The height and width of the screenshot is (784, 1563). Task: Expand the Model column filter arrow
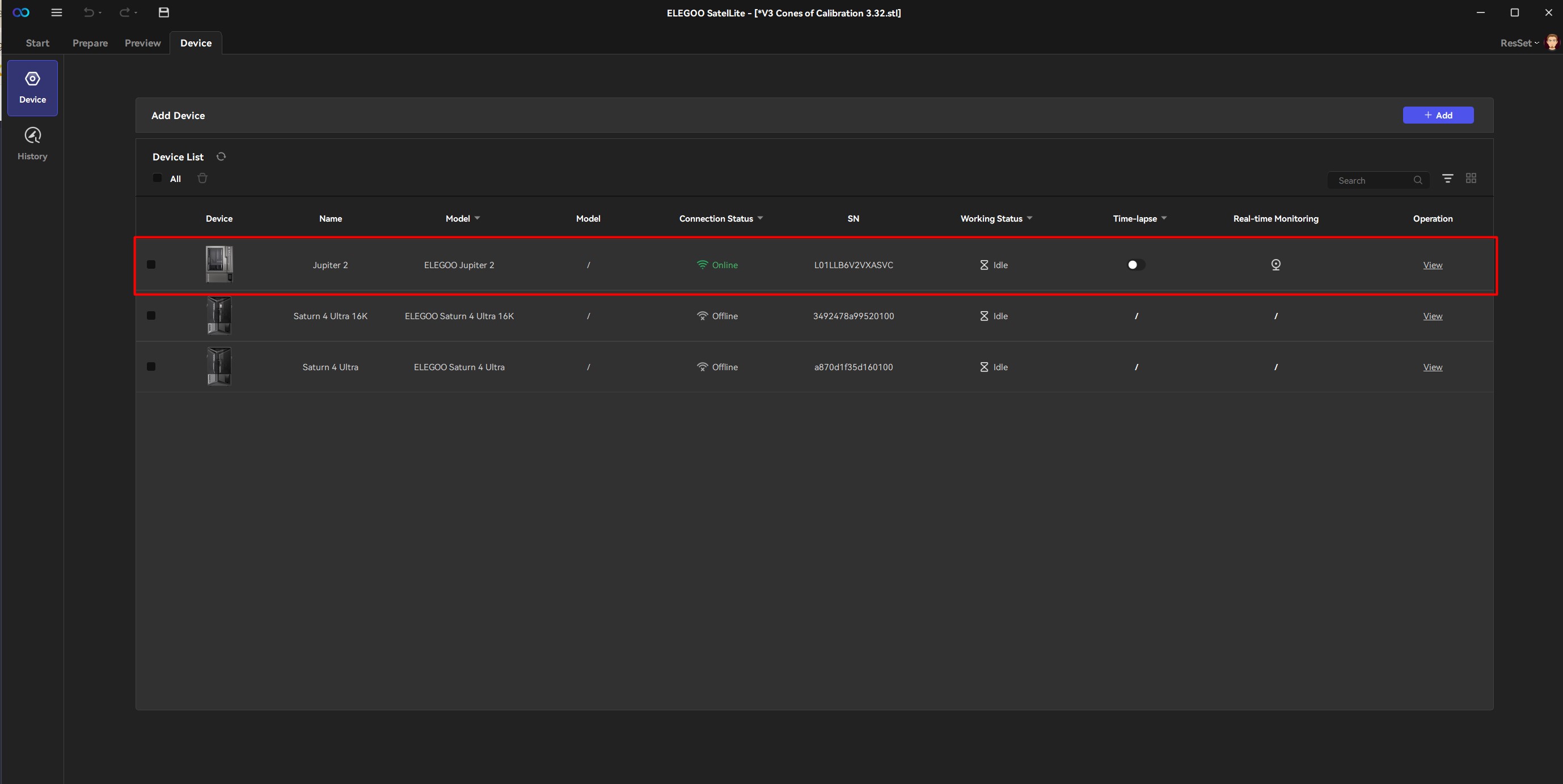point(477,218)
